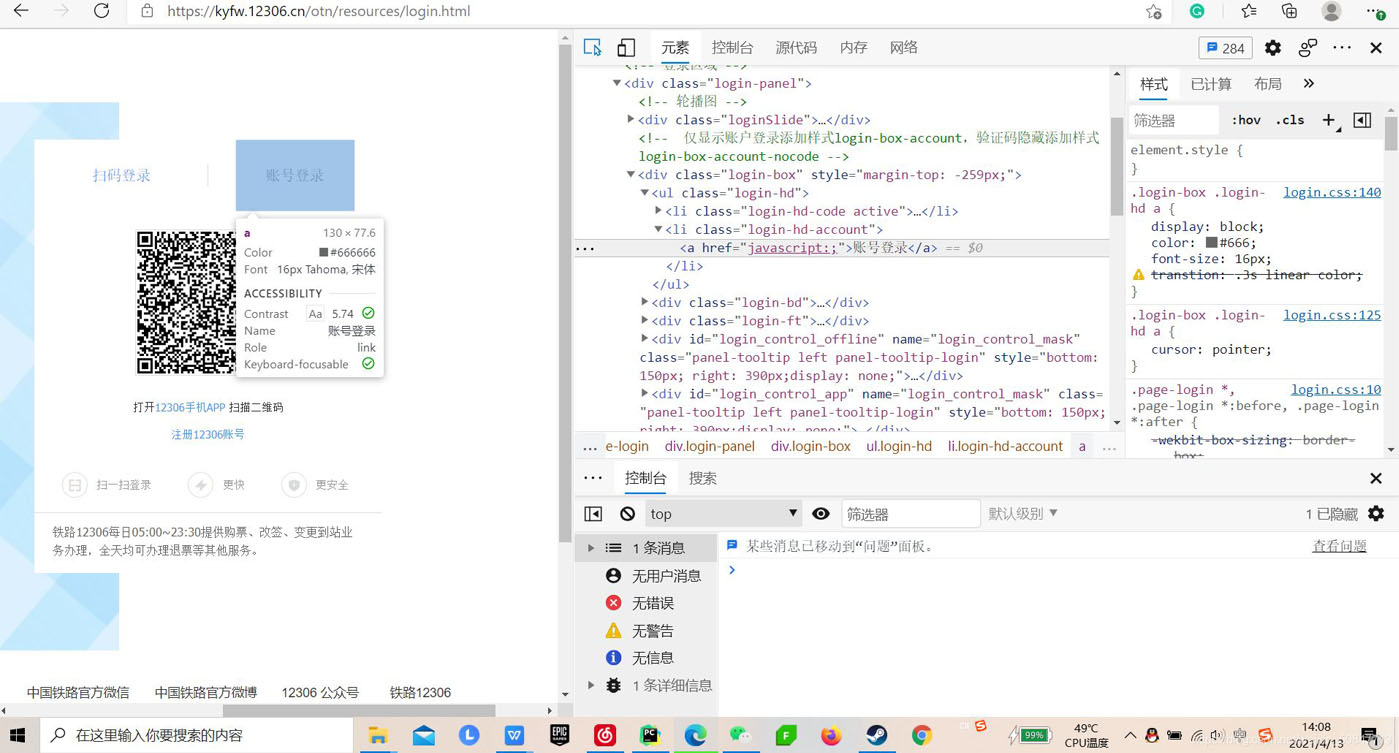Toggle element classes with .cls

tap(1290, 119)
